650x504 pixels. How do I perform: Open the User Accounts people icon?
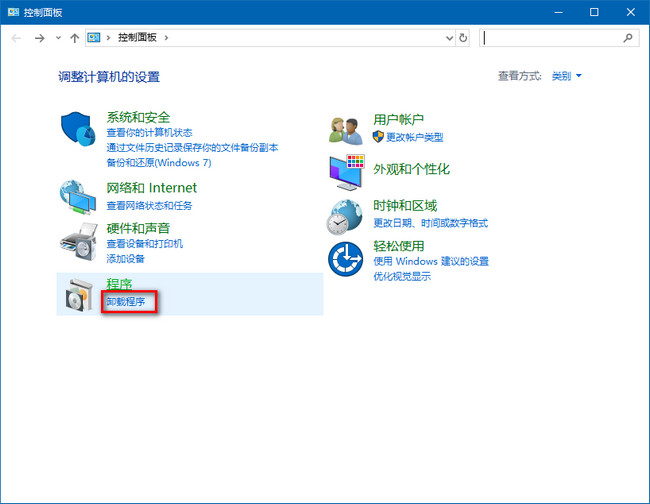click(345, 130)
